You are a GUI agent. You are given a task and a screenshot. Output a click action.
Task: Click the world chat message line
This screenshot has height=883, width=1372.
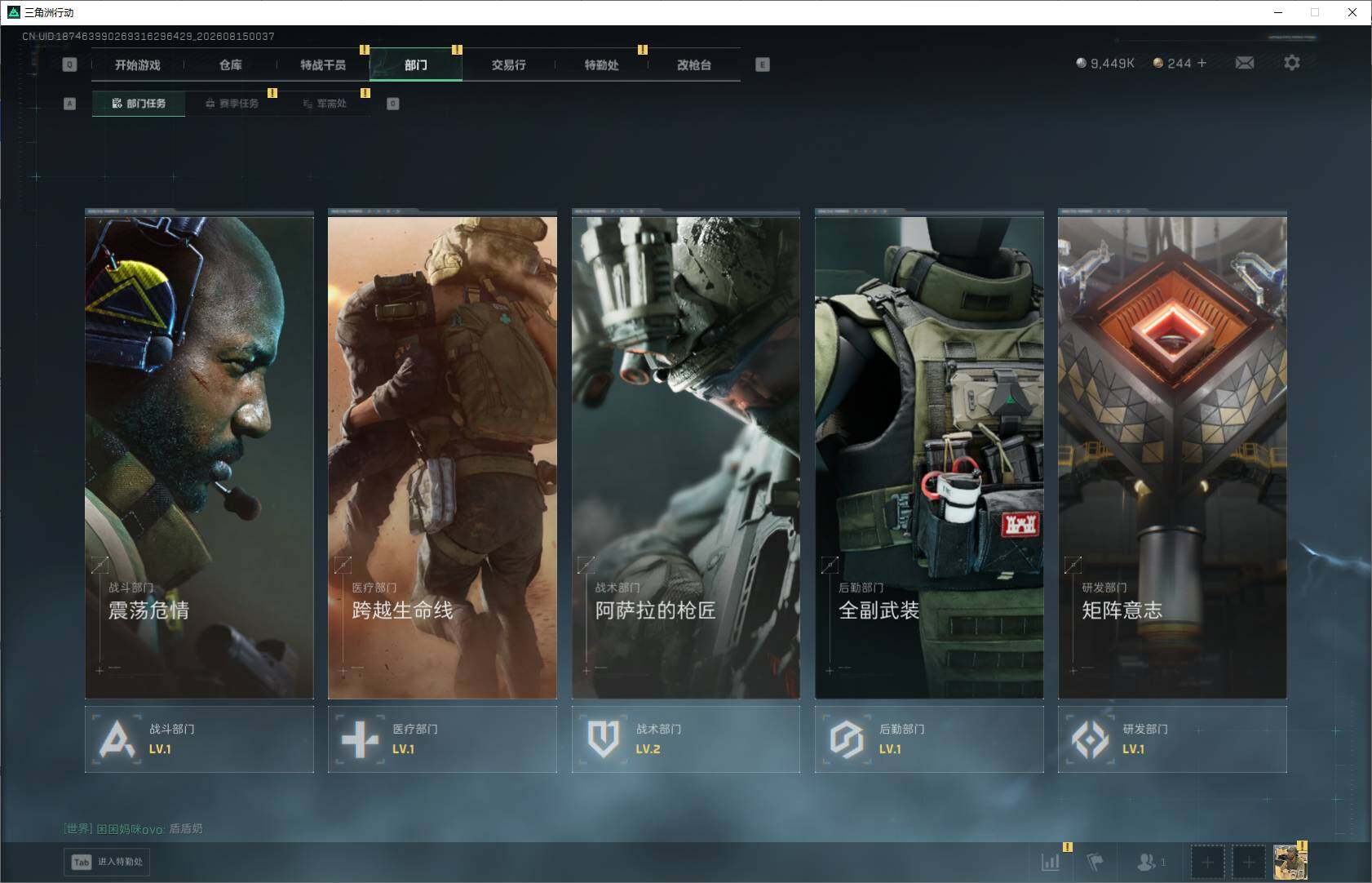pos(133,828)
